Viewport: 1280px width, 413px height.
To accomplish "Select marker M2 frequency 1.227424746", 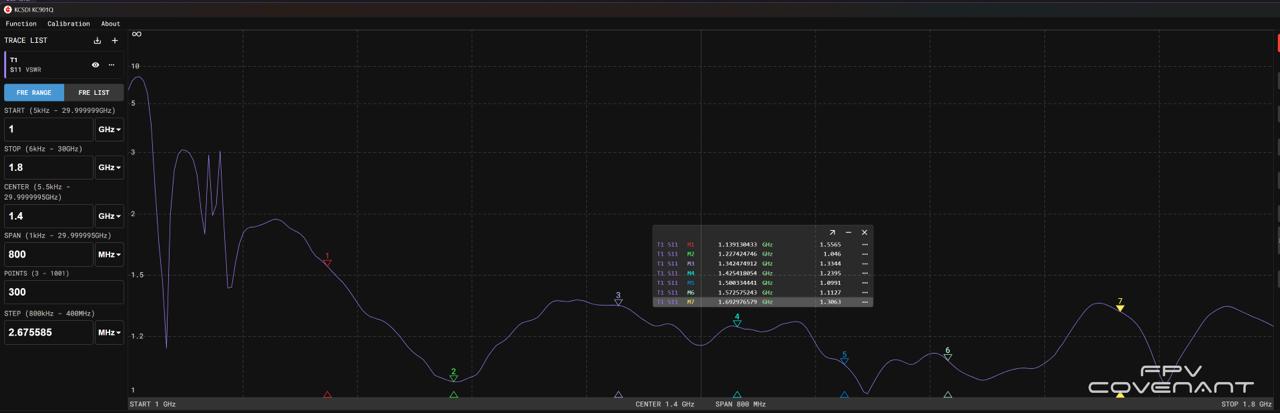I will click(737, 254).
